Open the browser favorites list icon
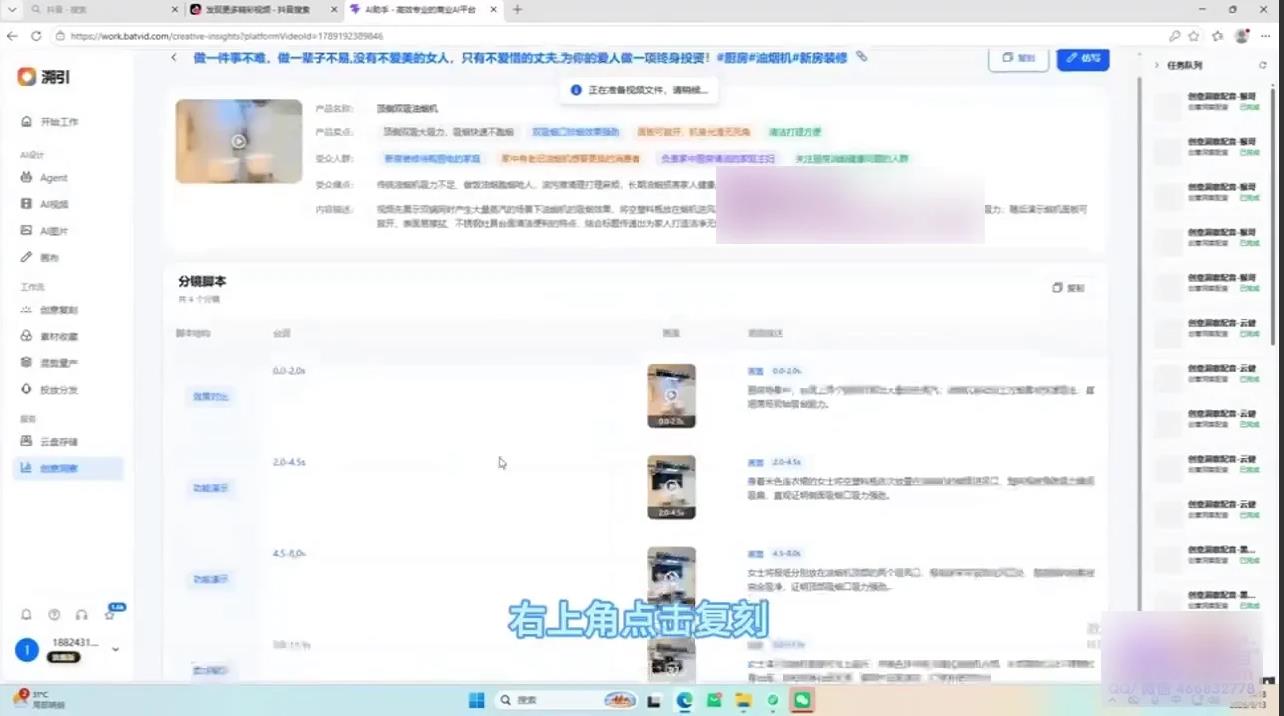This screenshot has width=1284, height=716. point(1217,35)
